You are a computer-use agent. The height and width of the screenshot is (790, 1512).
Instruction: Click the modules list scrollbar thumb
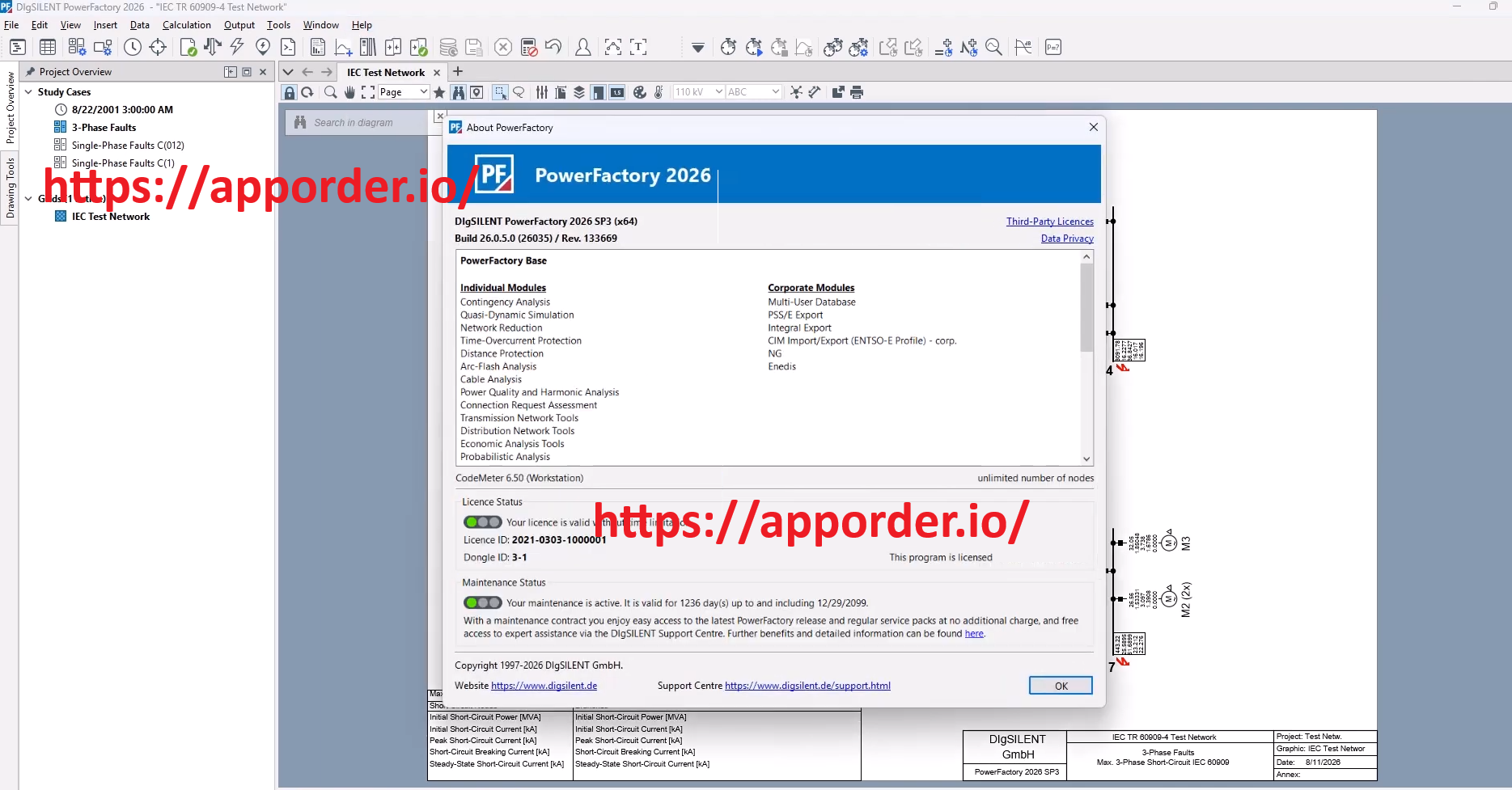click(1086, 307)
